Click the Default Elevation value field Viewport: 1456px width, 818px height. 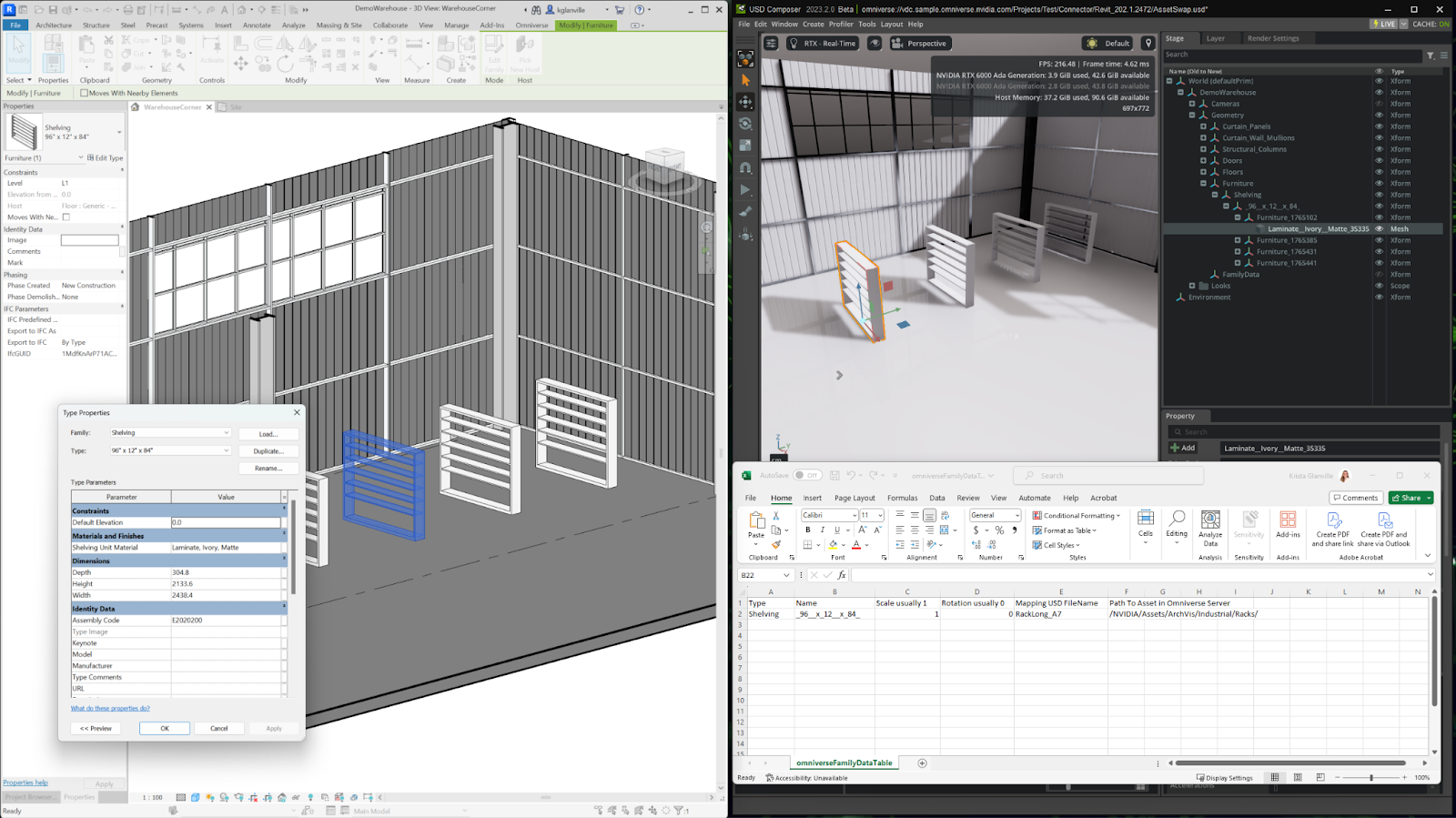[x=226, y=523]
